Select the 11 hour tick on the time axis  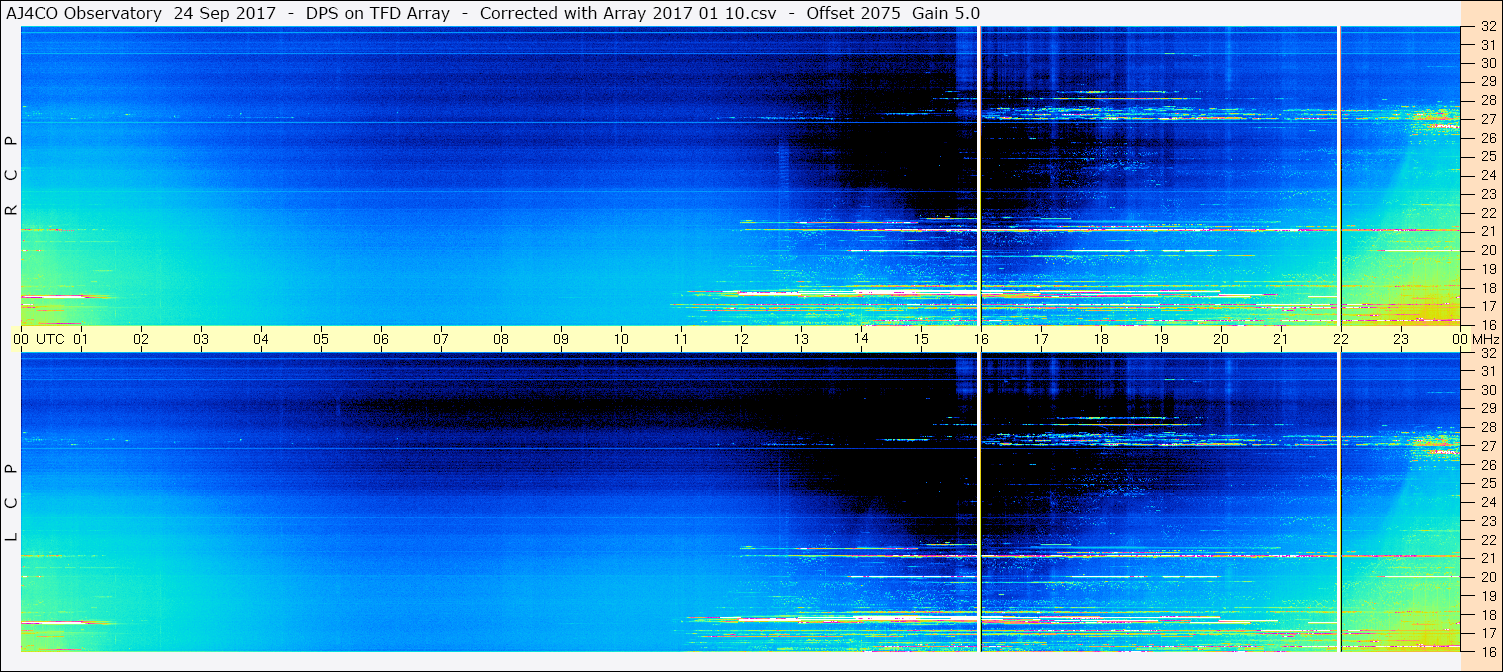pyautogui.click(x=681, y=339)
